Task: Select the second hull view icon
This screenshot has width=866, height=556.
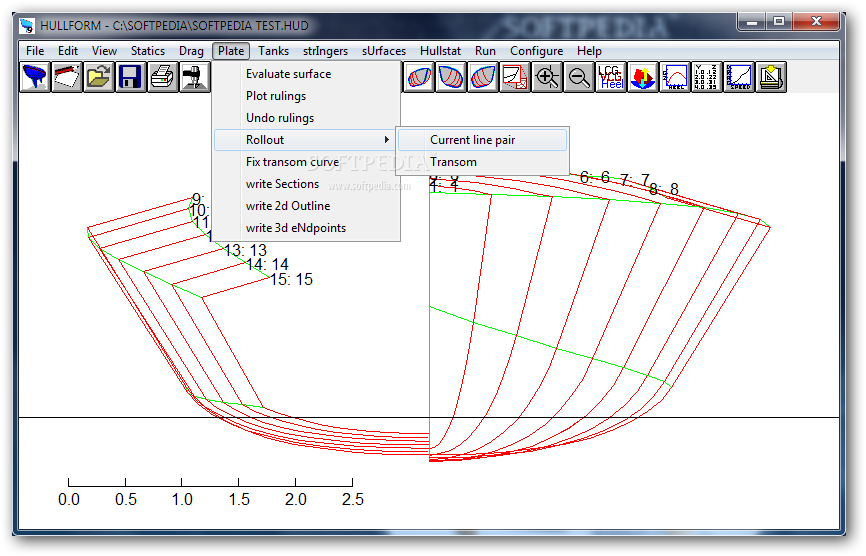Action: coord(451,77)
